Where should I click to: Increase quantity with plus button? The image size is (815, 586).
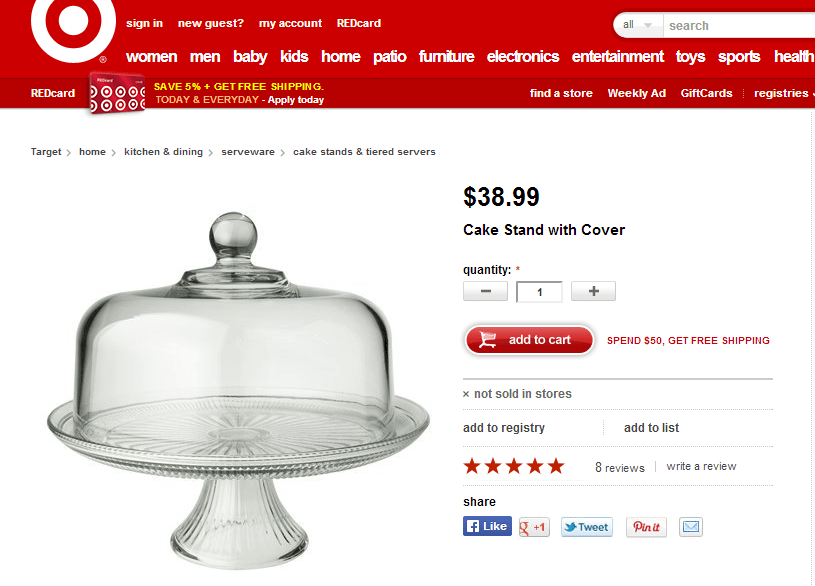tap(593, 291)
